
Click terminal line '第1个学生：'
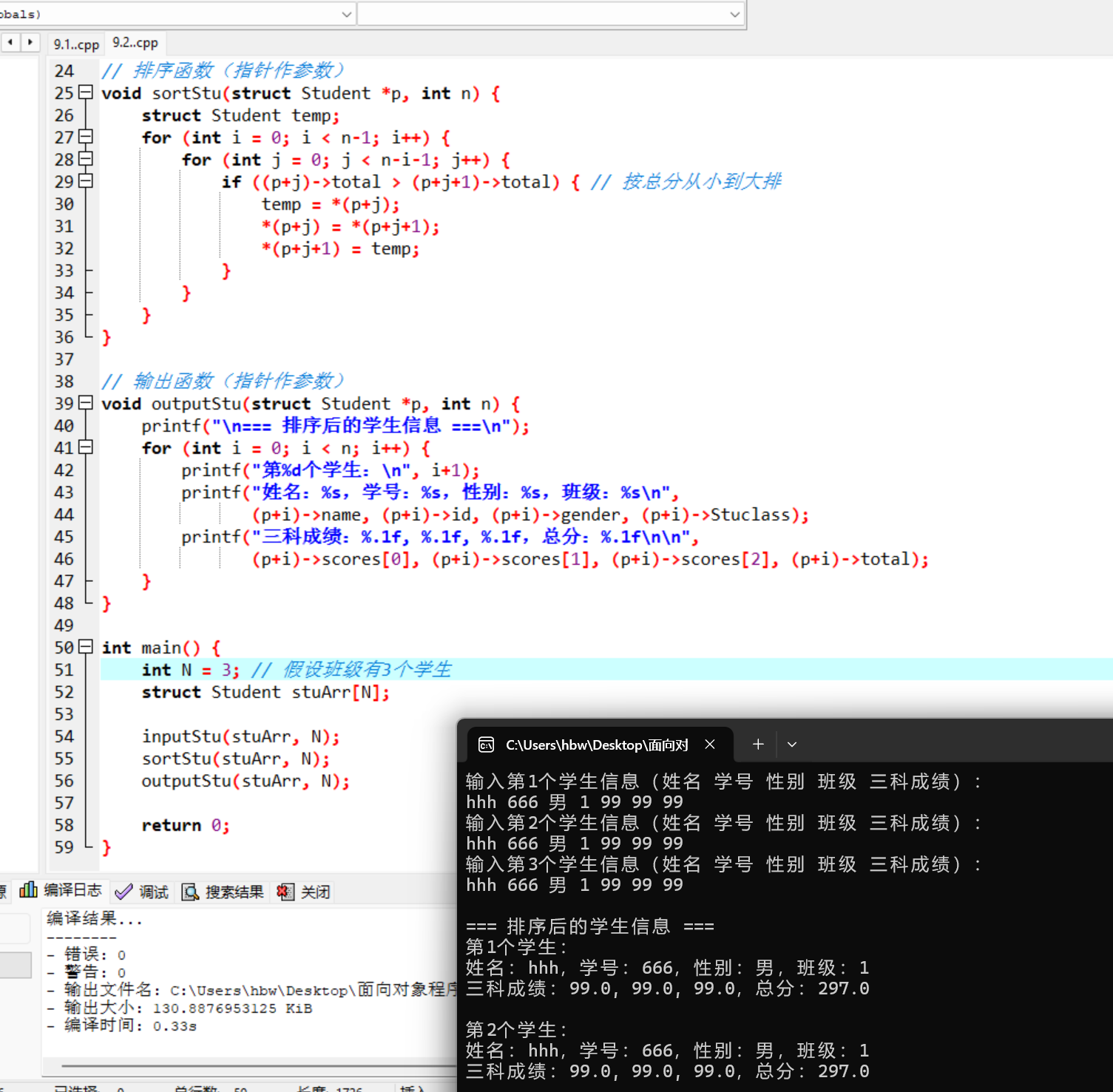click(x=517, y=947)
